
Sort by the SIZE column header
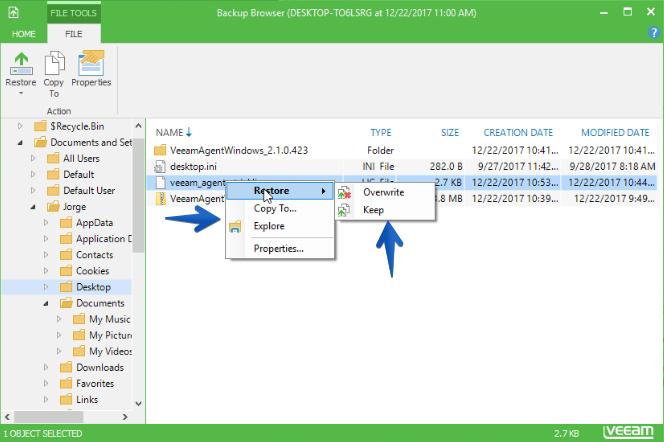tap(450, 133)
